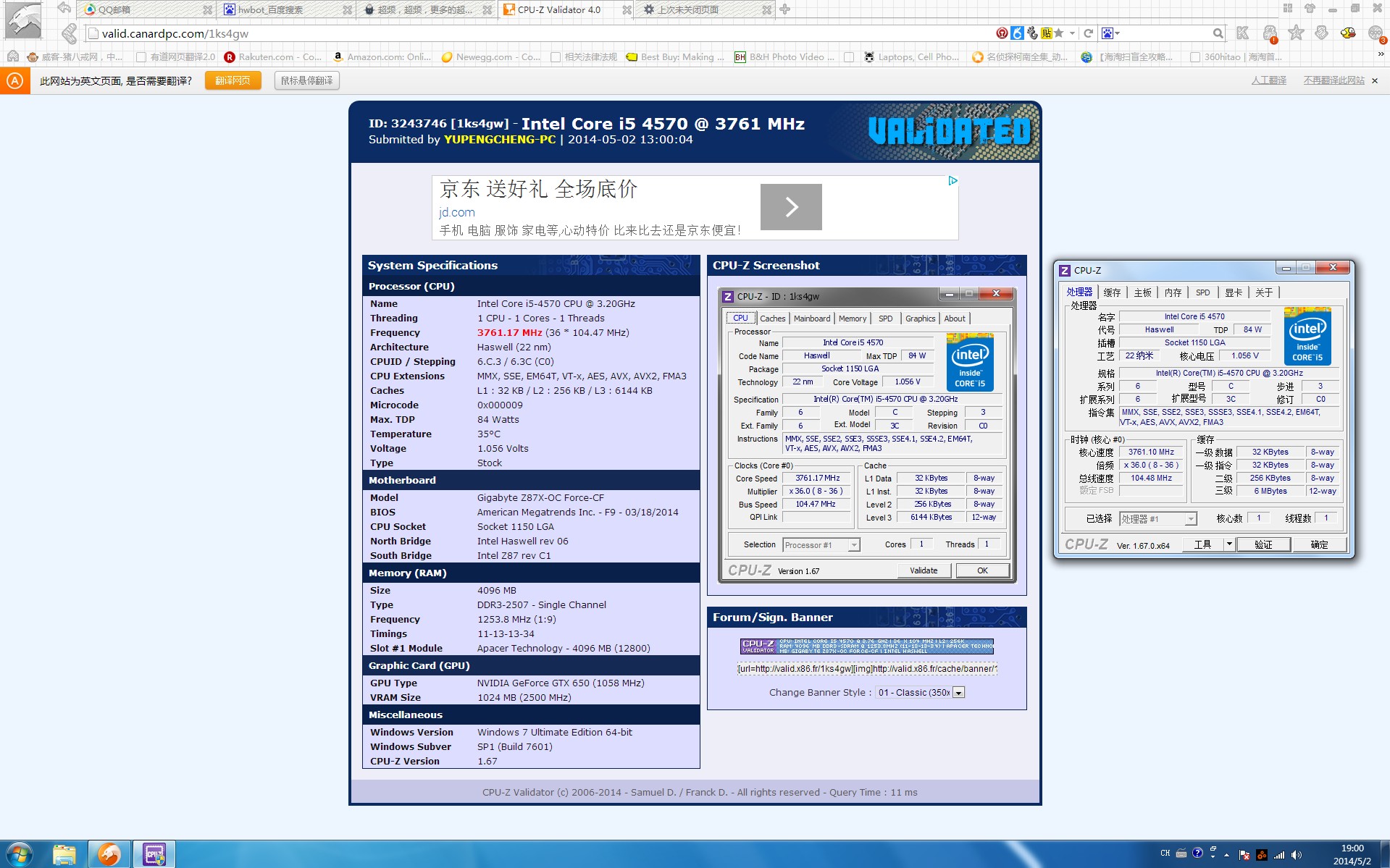Screen dimensions: 1390x868
Task: Click the 确定 button in CPU-Z
Action: (x=1319, y=544)
